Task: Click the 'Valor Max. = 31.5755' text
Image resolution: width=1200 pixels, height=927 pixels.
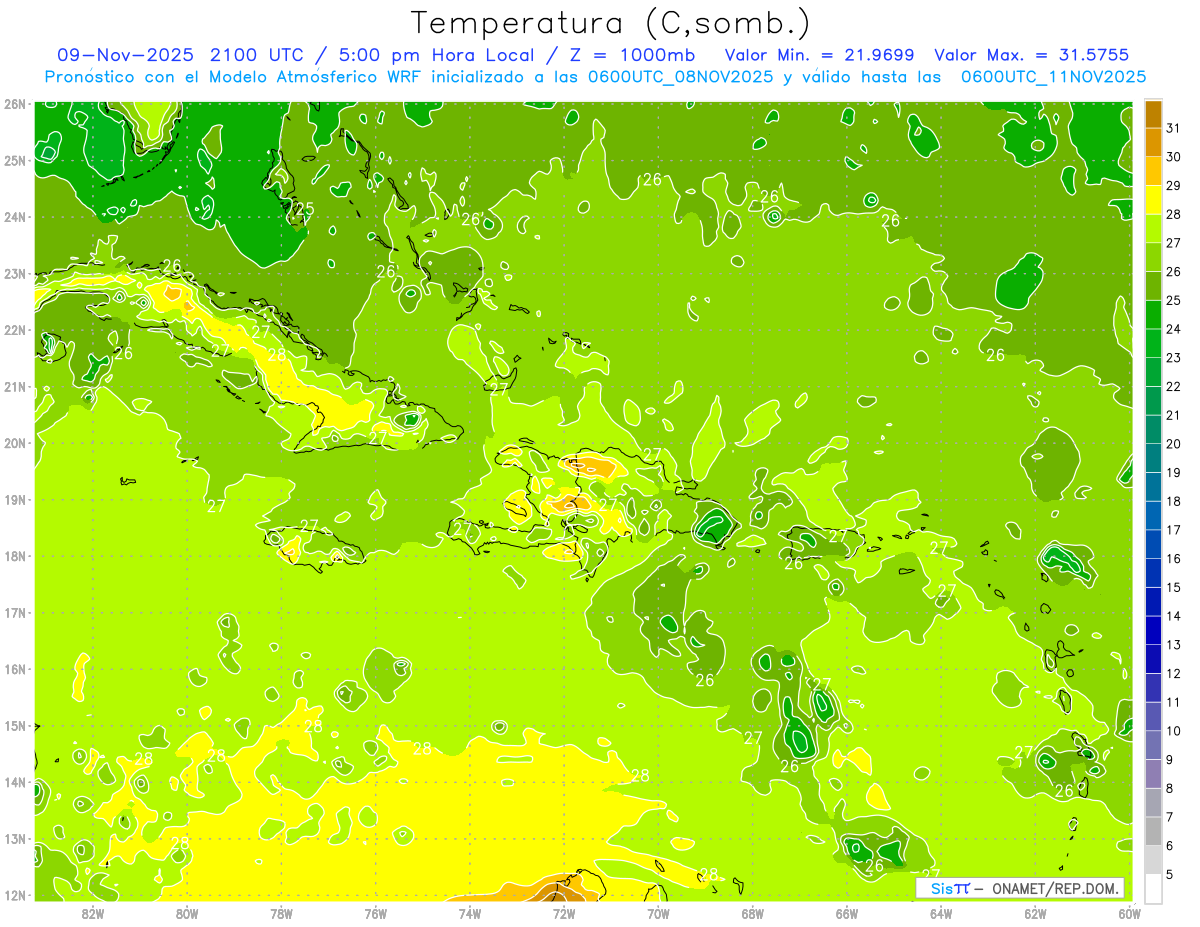Action: pos(1031,55)
